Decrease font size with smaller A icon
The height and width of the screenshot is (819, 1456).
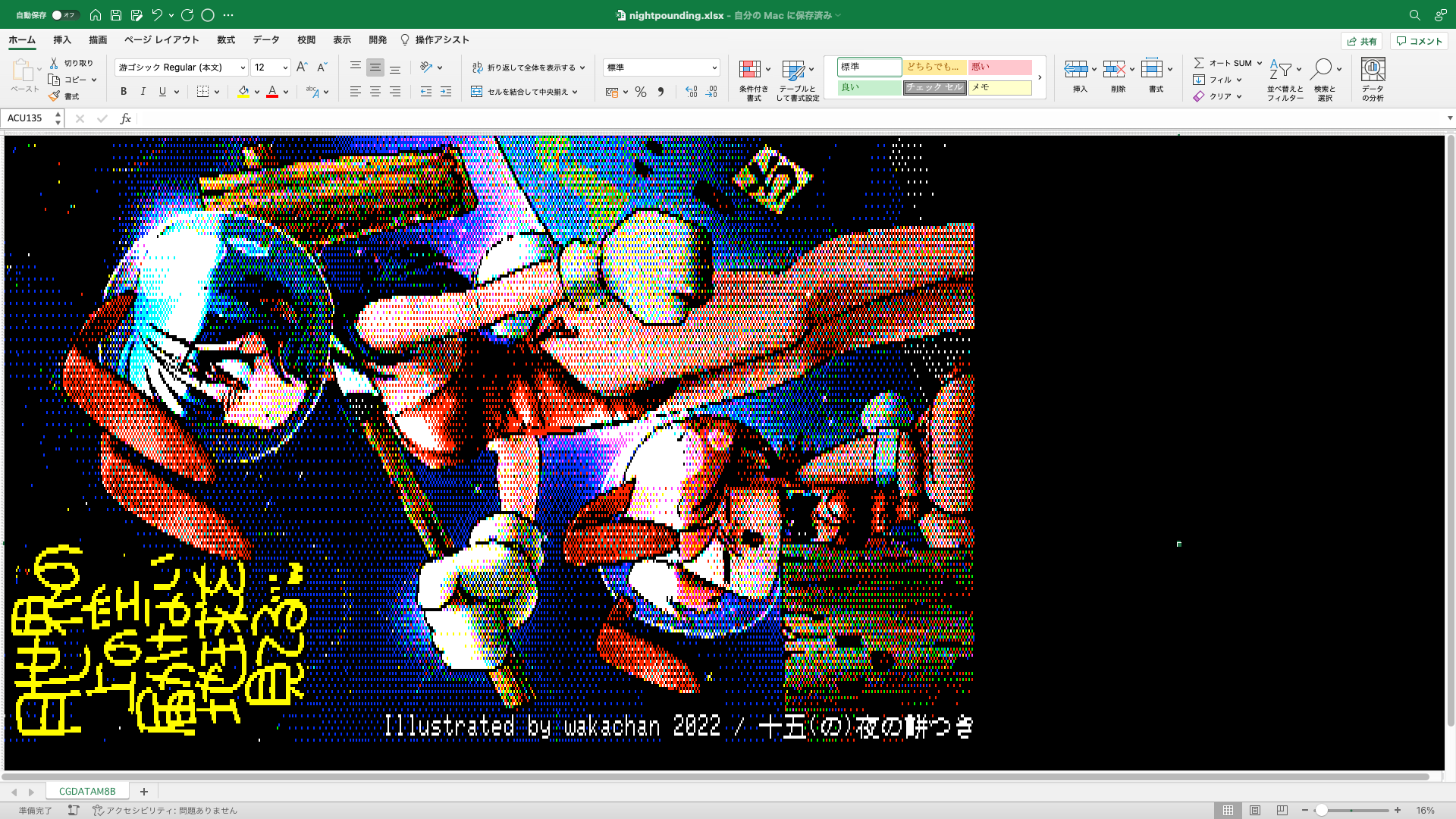[x=322, y=67]
